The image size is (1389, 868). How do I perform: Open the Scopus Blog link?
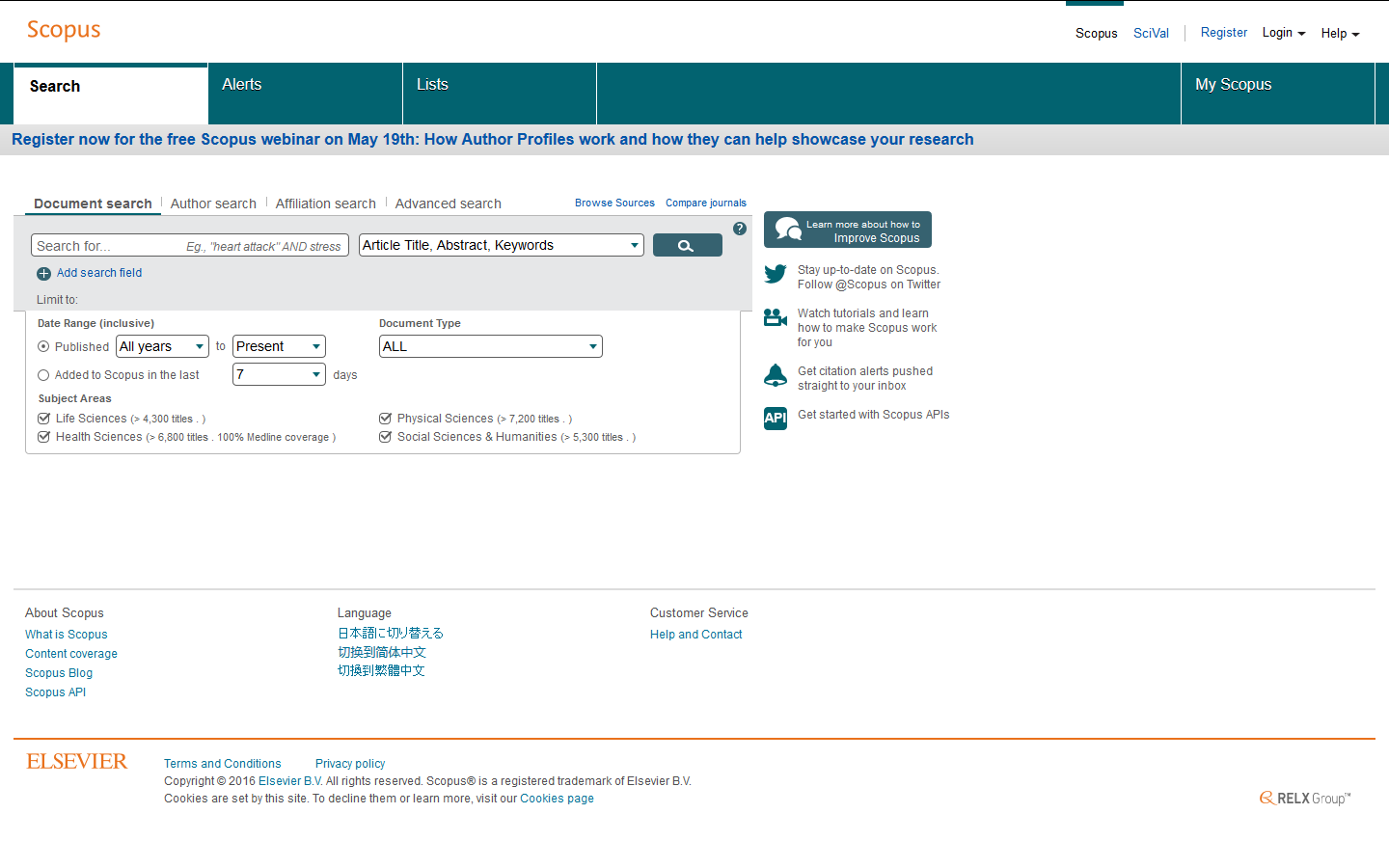point(59,673)
